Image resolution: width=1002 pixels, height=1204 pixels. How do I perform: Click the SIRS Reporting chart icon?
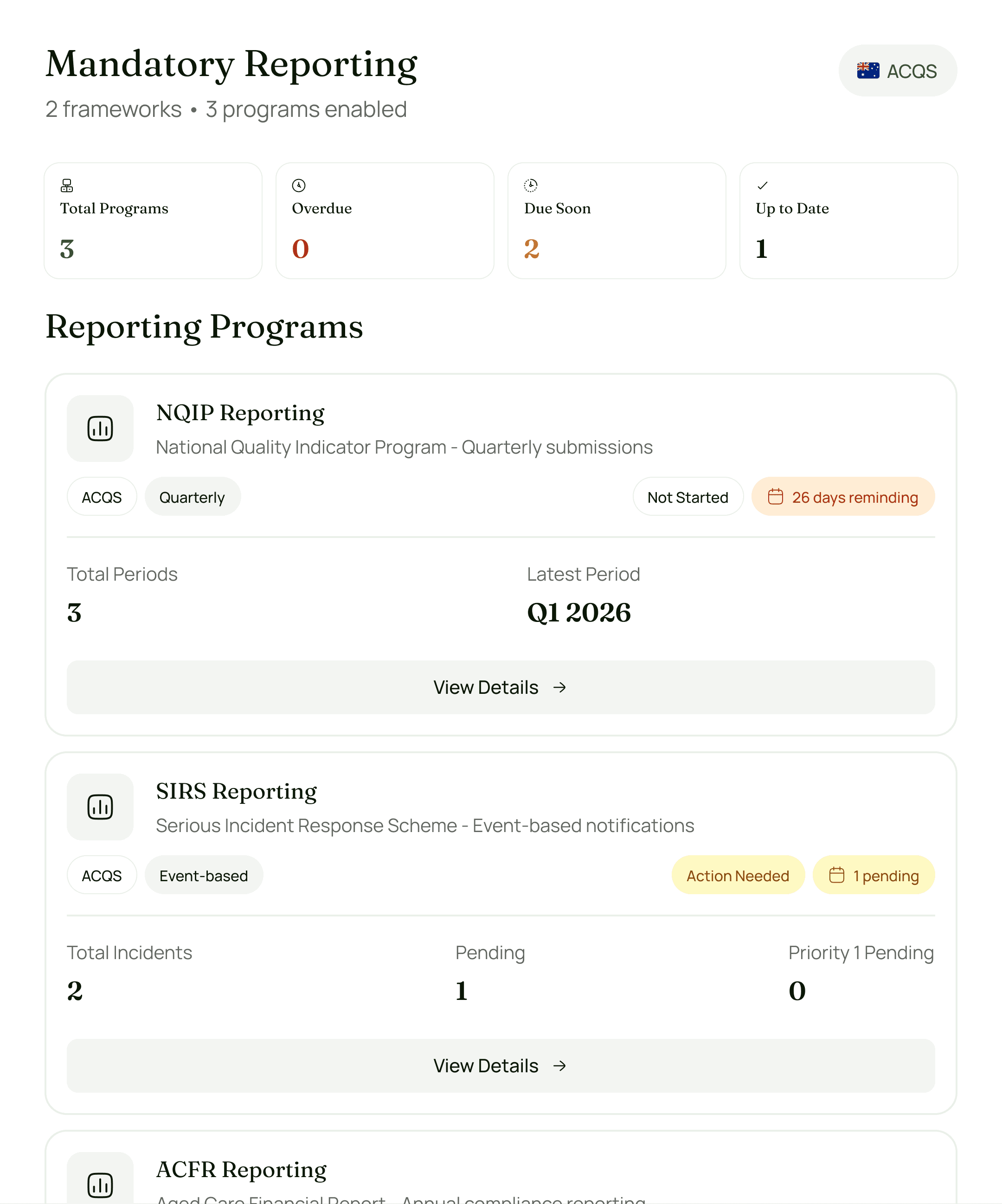100,807
